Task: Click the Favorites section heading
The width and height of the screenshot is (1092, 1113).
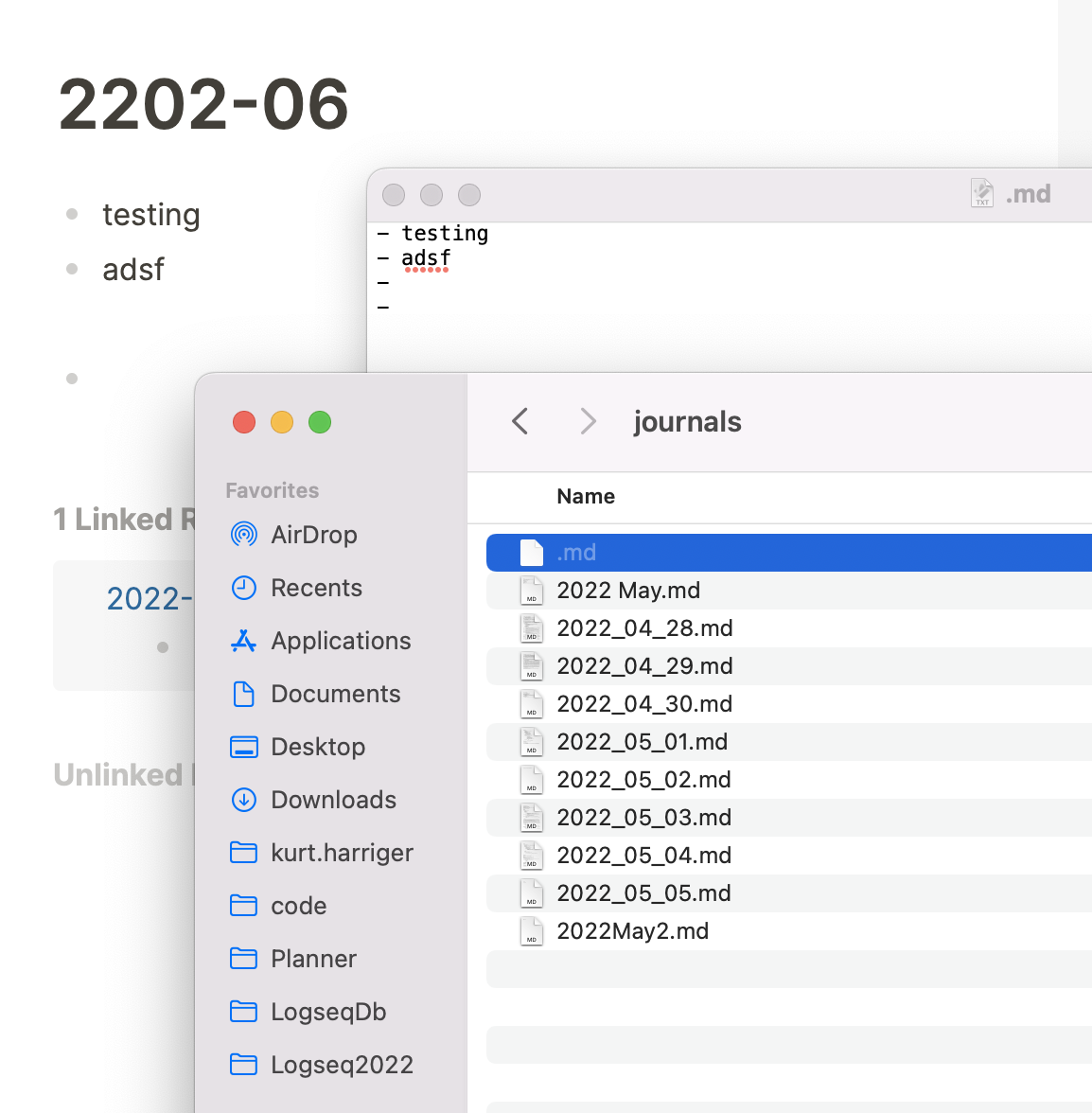Action: tap(272, 490)
